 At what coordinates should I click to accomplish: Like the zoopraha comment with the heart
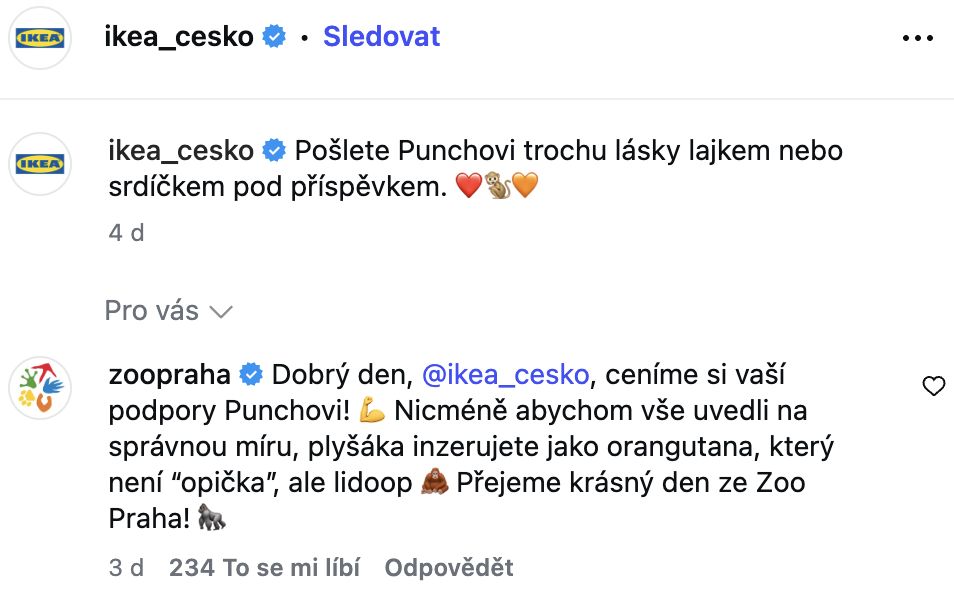933,386
